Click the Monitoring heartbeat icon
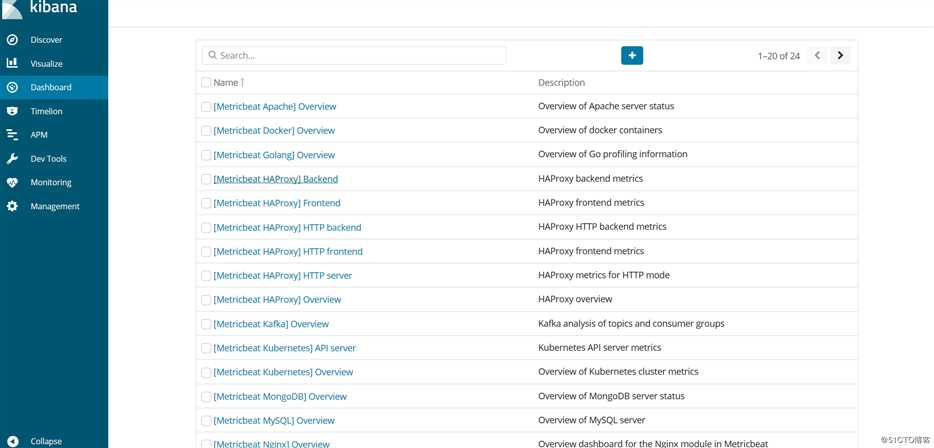Viewport: 934px width, 448px height. point(12,182)
